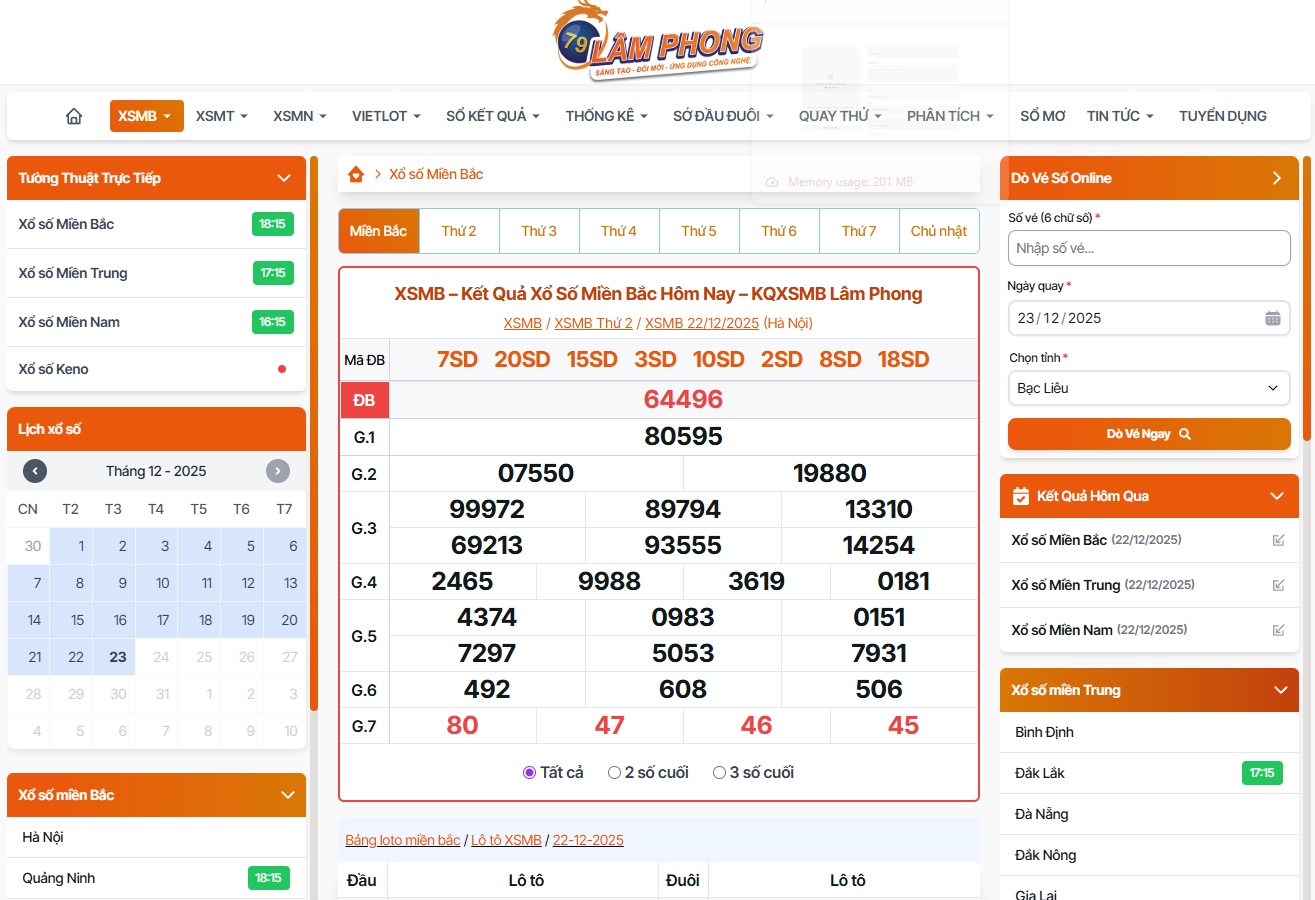Click the Lâm Phong dragon logo
This screenshot has width=1315, height=900.
tap(658, 43)
